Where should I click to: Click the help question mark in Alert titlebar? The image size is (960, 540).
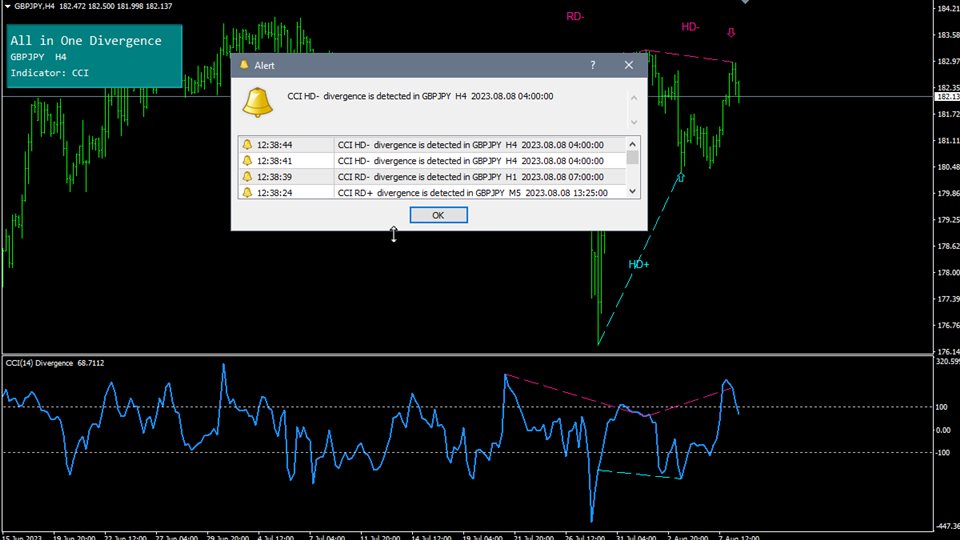click(593, 65)
